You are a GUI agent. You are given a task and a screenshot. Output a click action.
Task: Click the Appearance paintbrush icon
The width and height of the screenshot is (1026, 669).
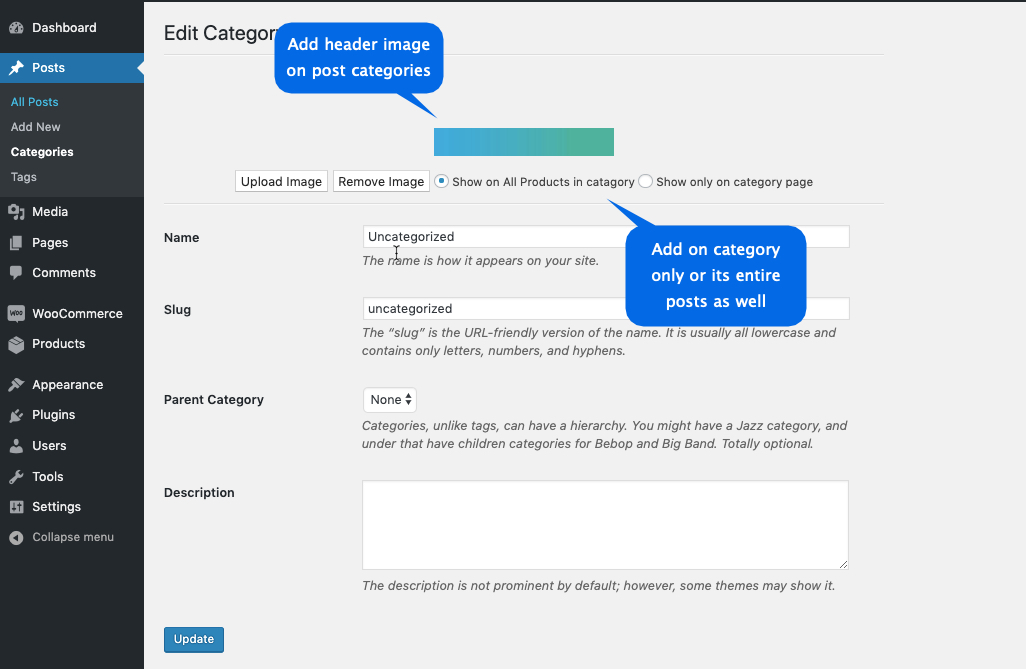16,385
